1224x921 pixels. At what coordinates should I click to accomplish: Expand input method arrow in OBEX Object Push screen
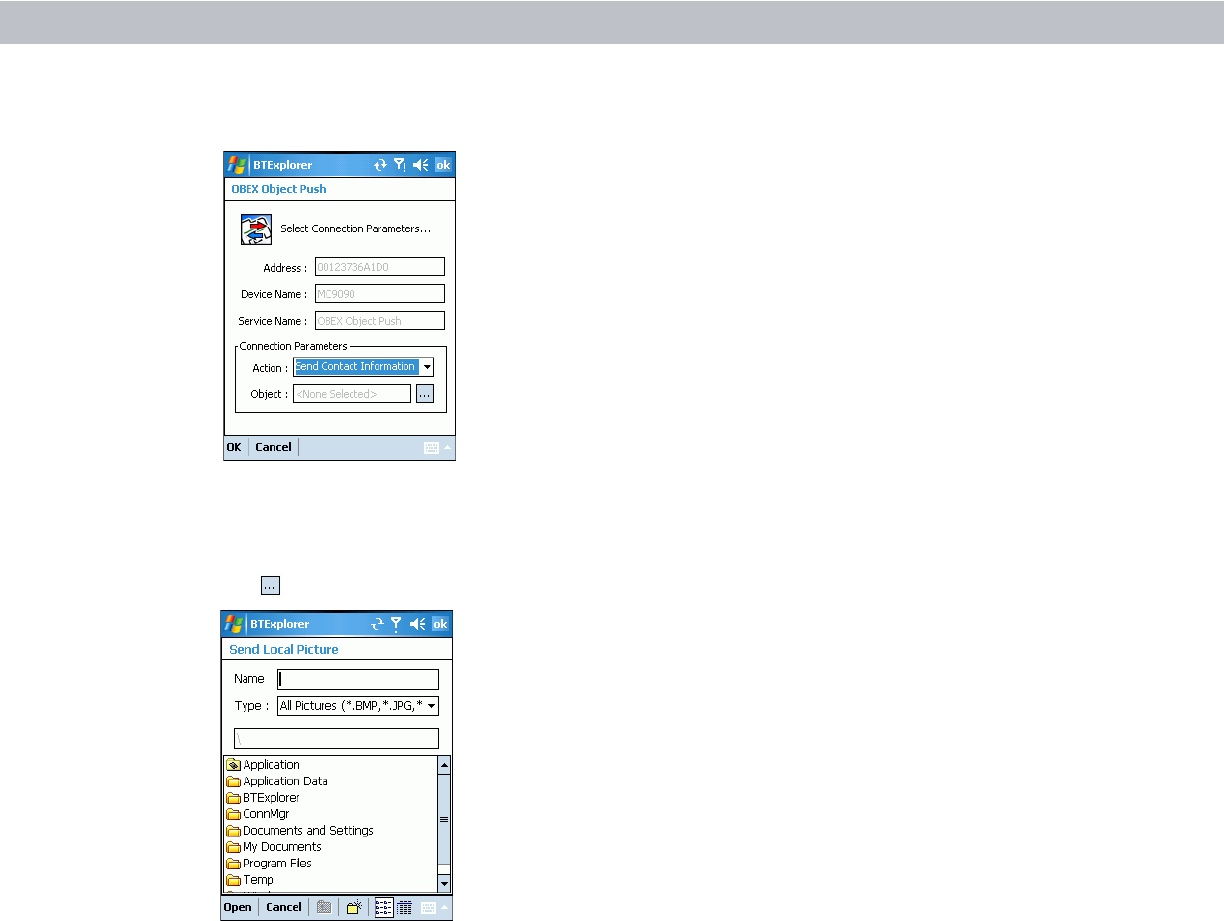click(x=448, y=448)
